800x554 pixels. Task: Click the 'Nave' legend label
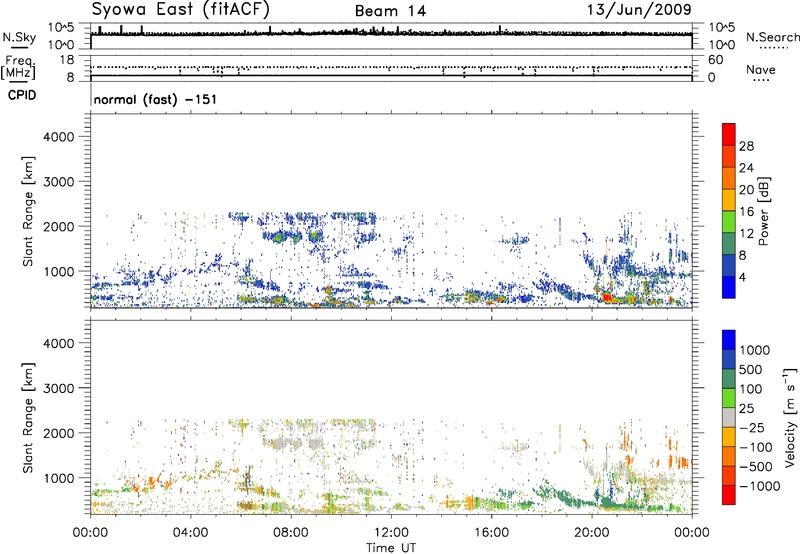761,70
